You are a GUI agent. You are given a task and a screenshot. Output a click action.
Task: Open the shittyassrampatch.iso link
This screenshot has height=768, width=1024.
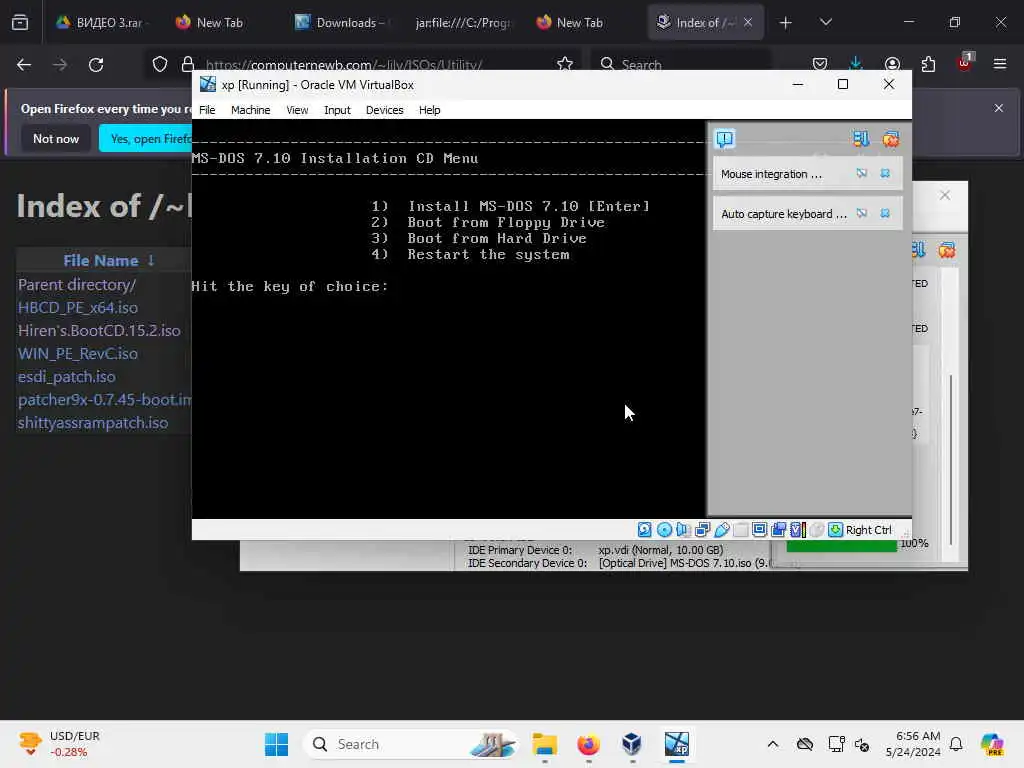[93, 423]
